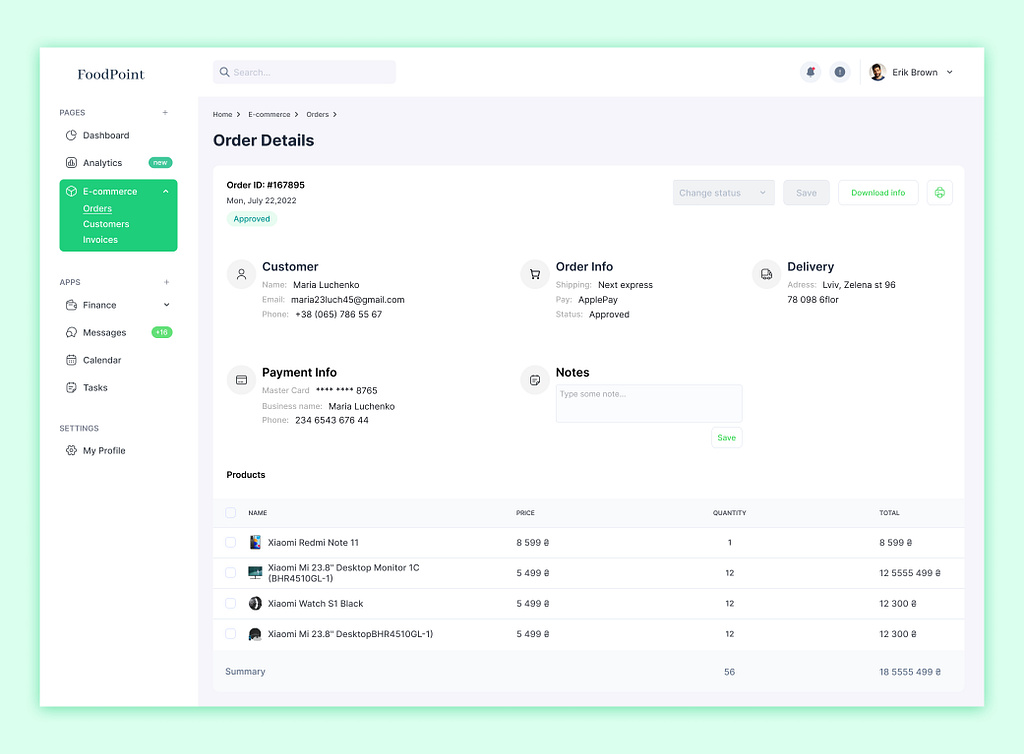This screenshot has height=754, width=1024.
Task: Open the Calendar app icon
Action: pyautogui.click(x=71, y=360)
